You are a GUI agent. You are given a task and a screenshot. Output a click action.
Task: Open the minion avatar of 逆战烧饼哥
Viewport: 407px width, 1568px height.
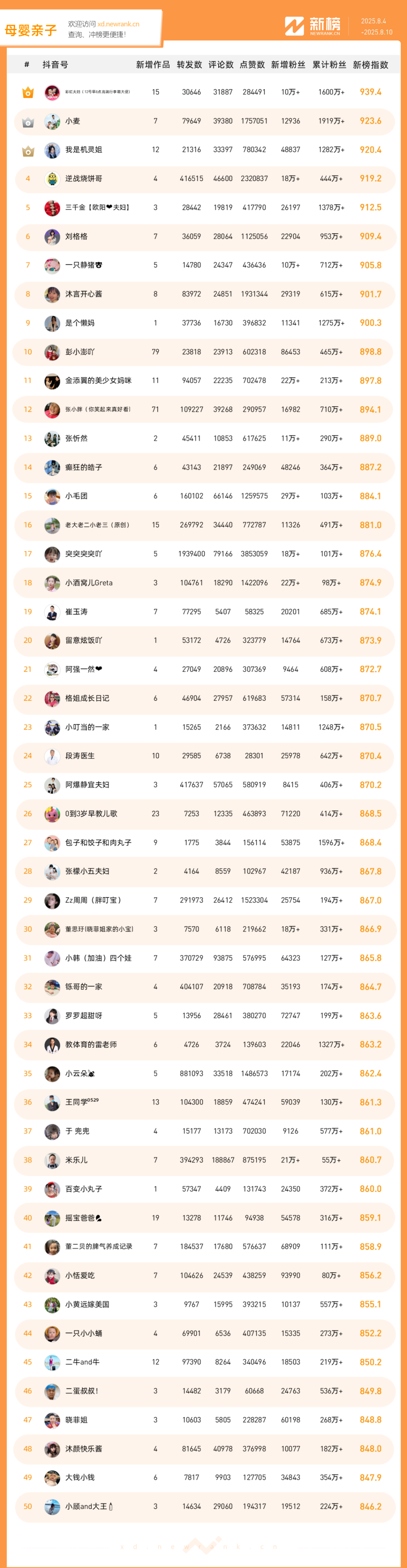(52, 179)
